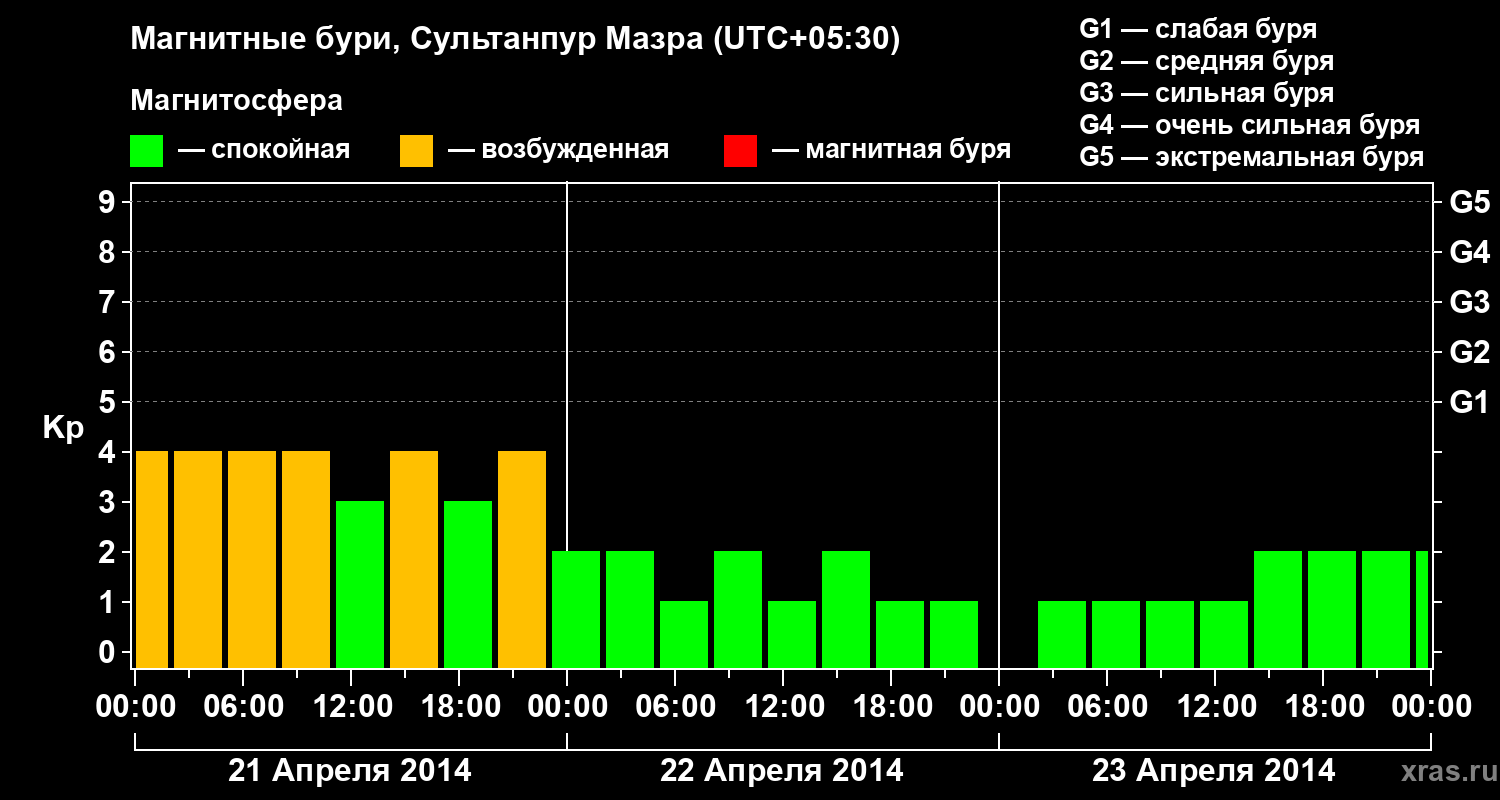Click the green 'спокойная' legend swatch
The width and height of the screenshot is (1500, 800).
click(x=146, y=151)
